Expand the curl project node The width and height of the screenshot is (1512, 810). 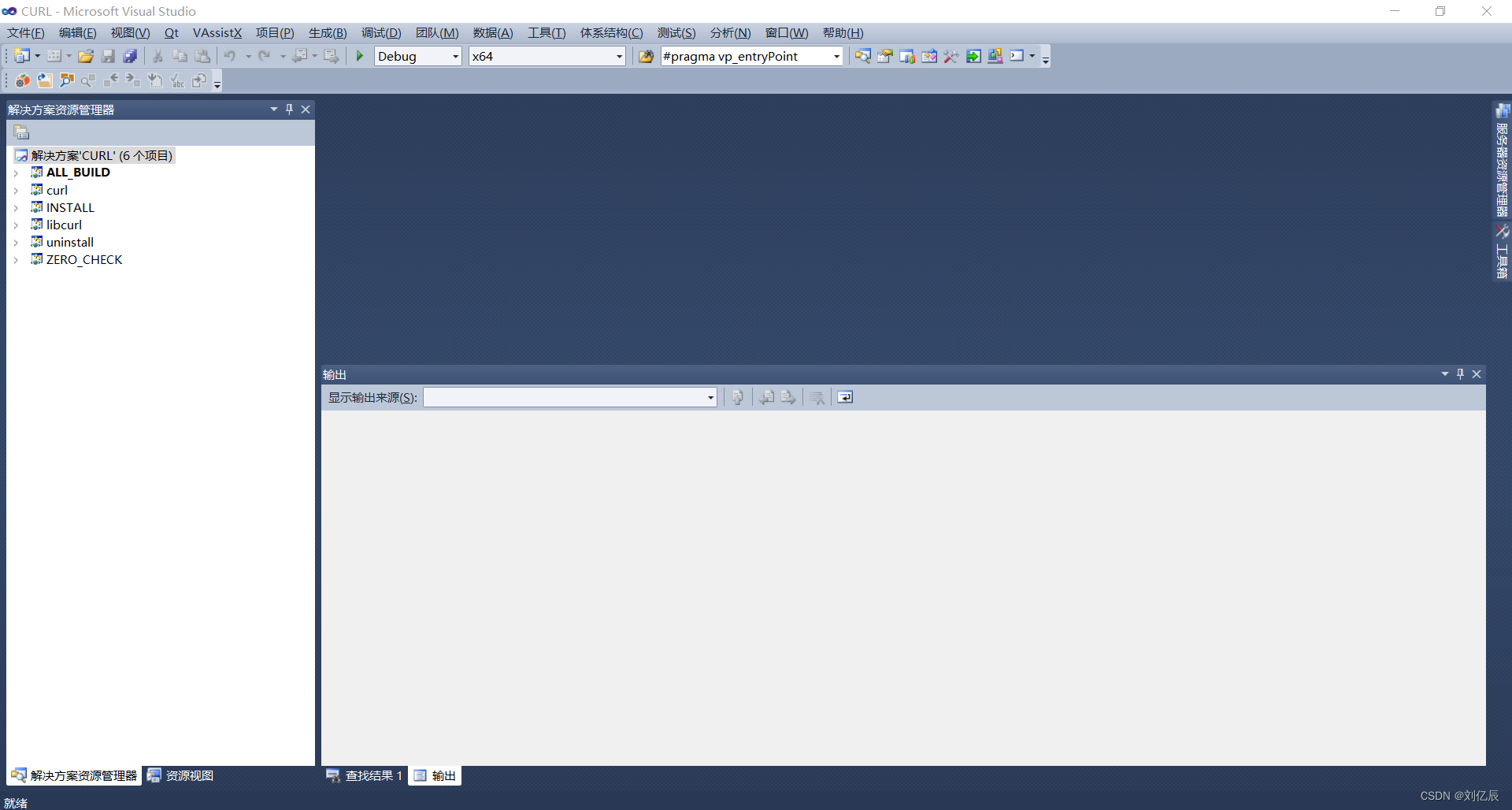tap(16, 190)
